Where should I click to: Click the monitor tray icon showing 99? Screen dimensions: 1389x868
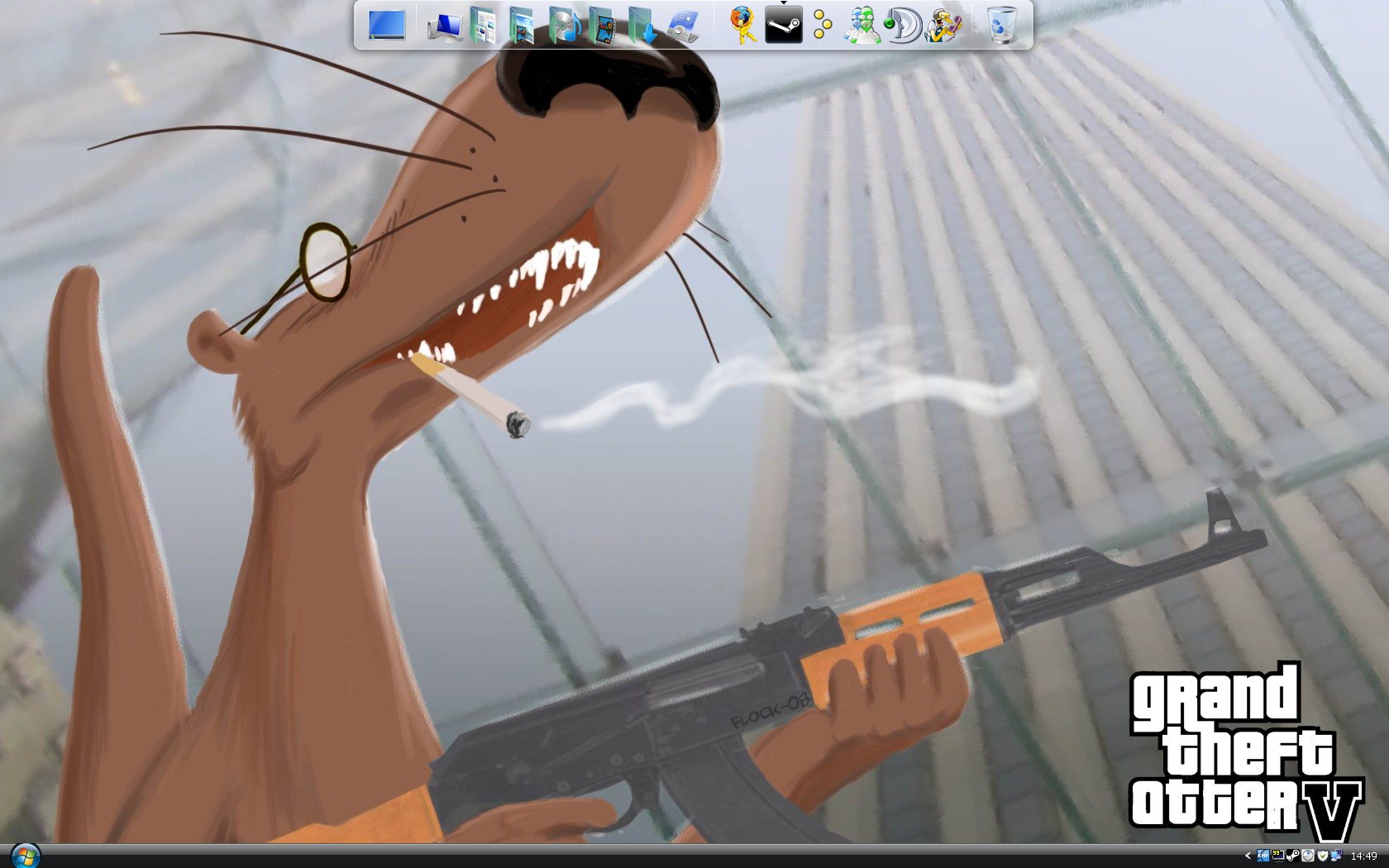(x=1277, y=856)
